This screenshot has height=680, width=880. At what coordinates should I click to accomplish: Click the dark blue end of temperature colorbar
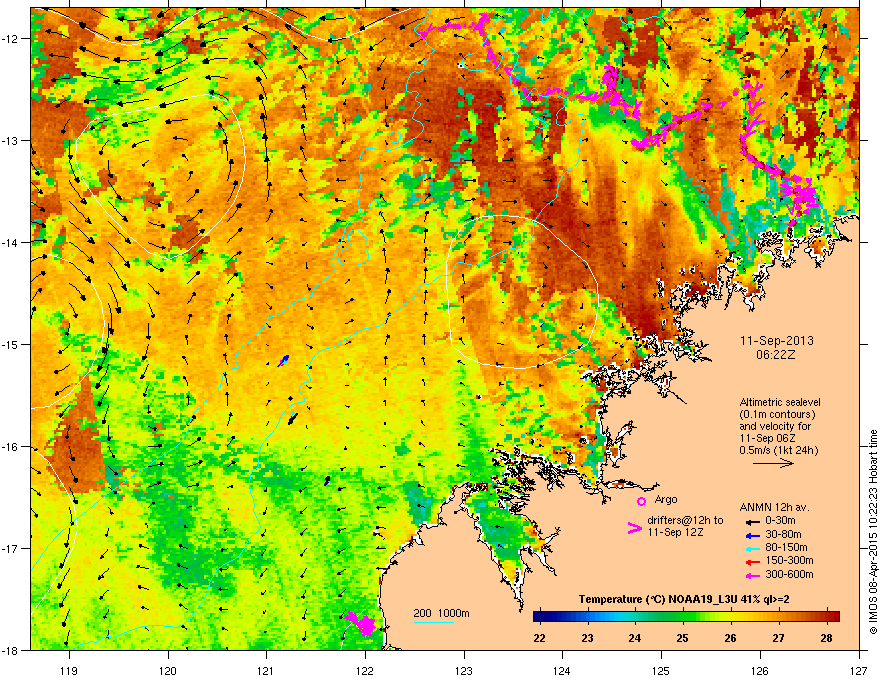click(540, 617)
